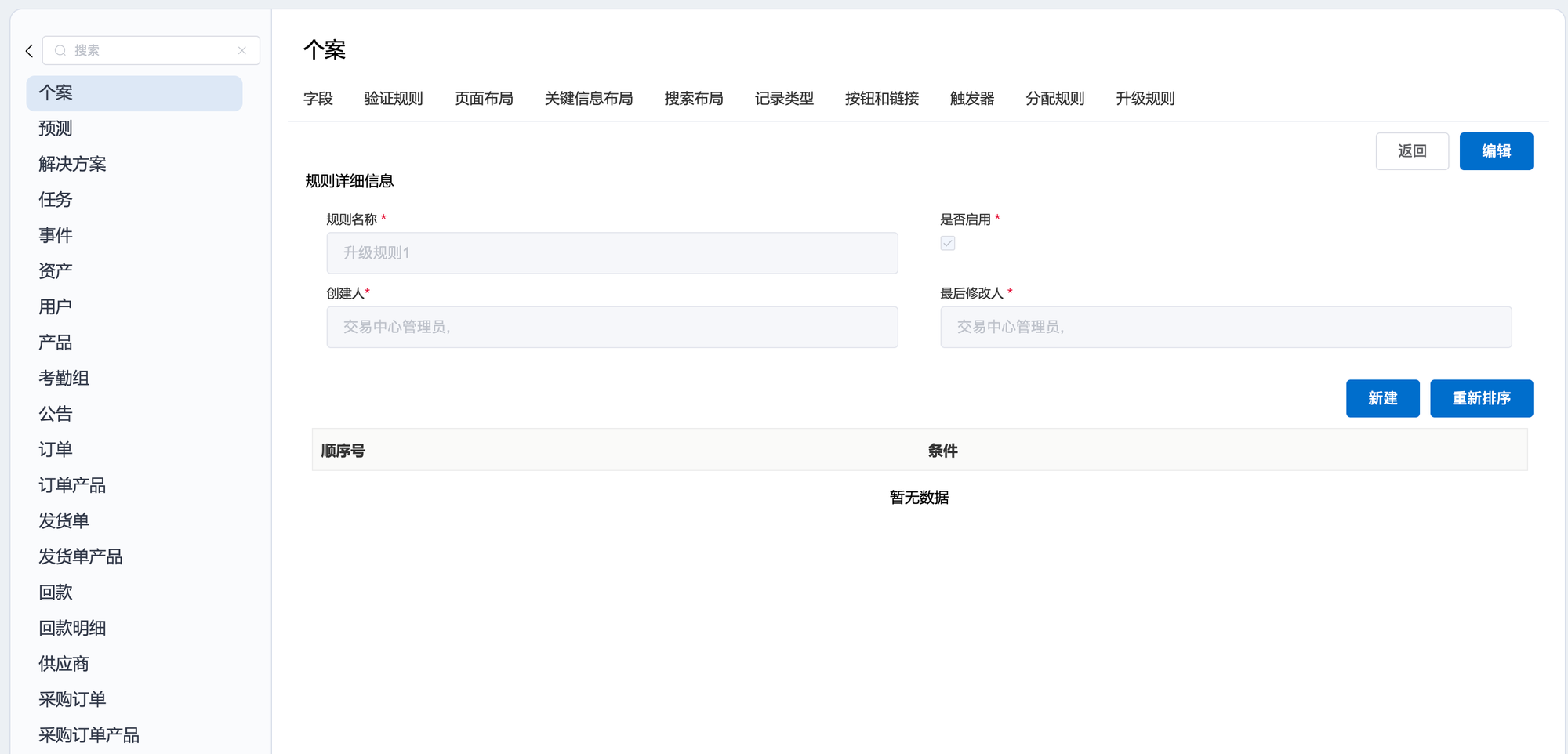
Task: Click 新建 to add a rule entry
Action: click(1382, 398)
